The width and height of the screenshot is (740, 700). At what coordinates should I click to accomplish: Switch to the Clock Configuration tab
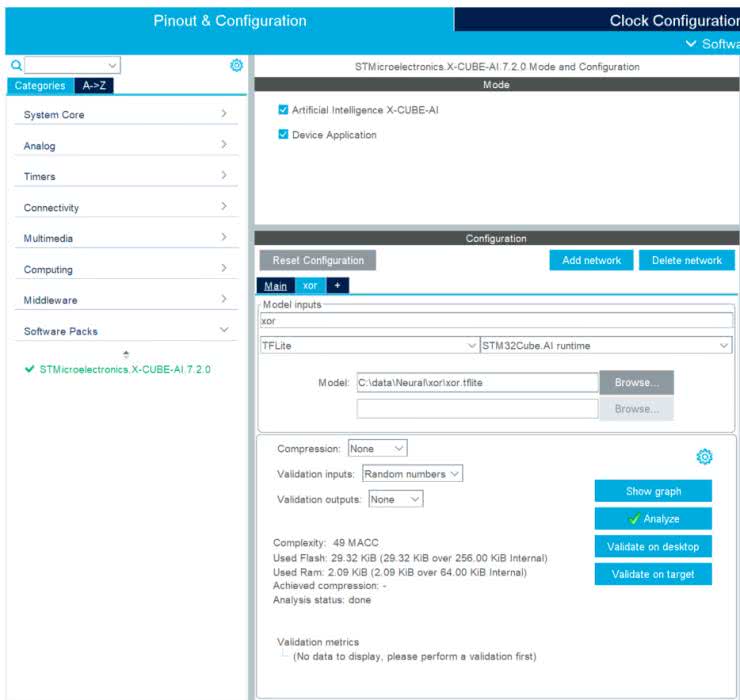(660, 20)
